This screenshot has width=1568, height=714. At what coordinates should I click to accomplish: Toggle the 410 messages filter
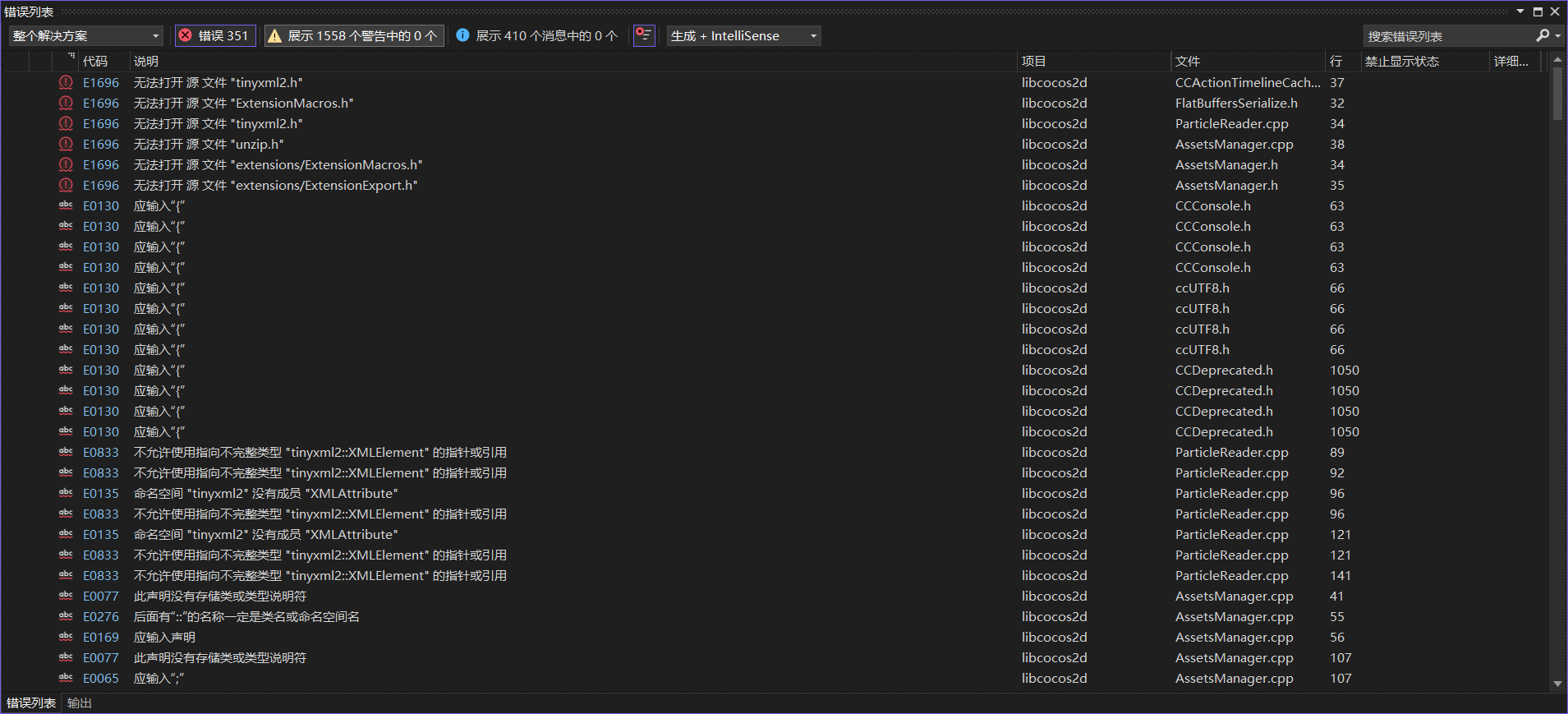click(x=536, y=35)
